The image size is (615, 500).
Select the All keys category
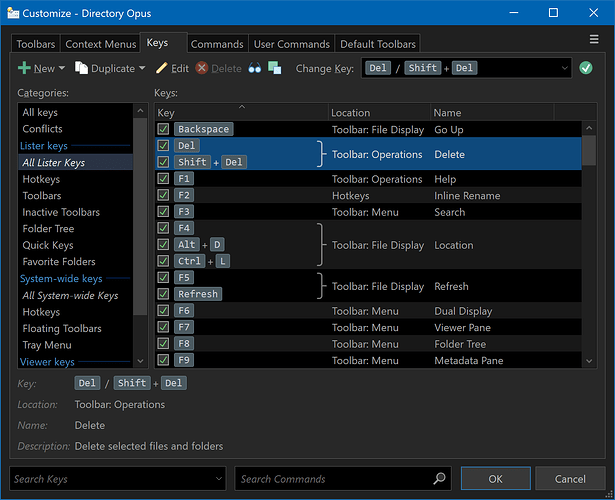(75, 112)
